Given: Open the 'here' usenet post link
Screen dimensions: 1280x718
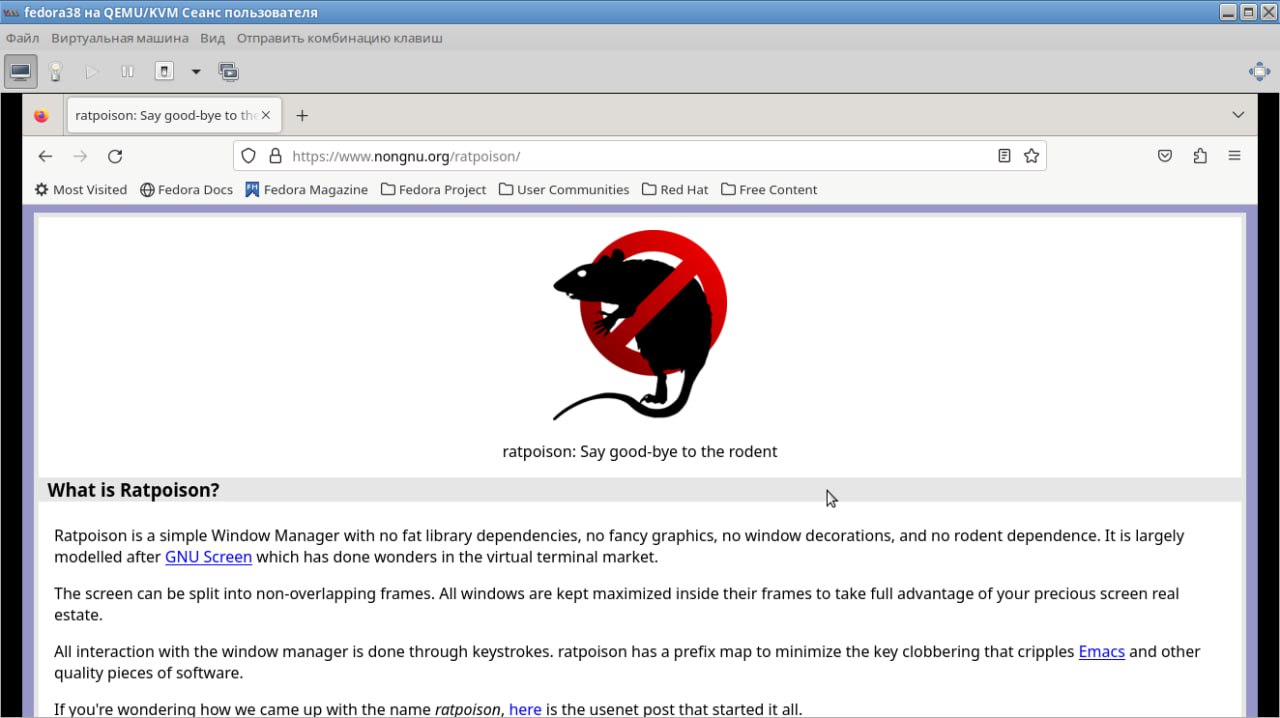Looking at the screenshot, I should [x=525, y=709].
